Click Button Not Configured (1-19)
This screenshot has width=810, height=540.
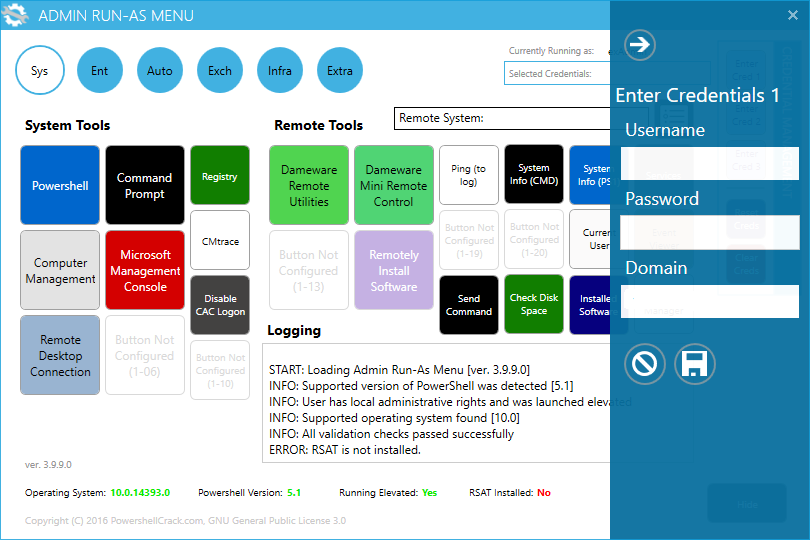(469, 240)
